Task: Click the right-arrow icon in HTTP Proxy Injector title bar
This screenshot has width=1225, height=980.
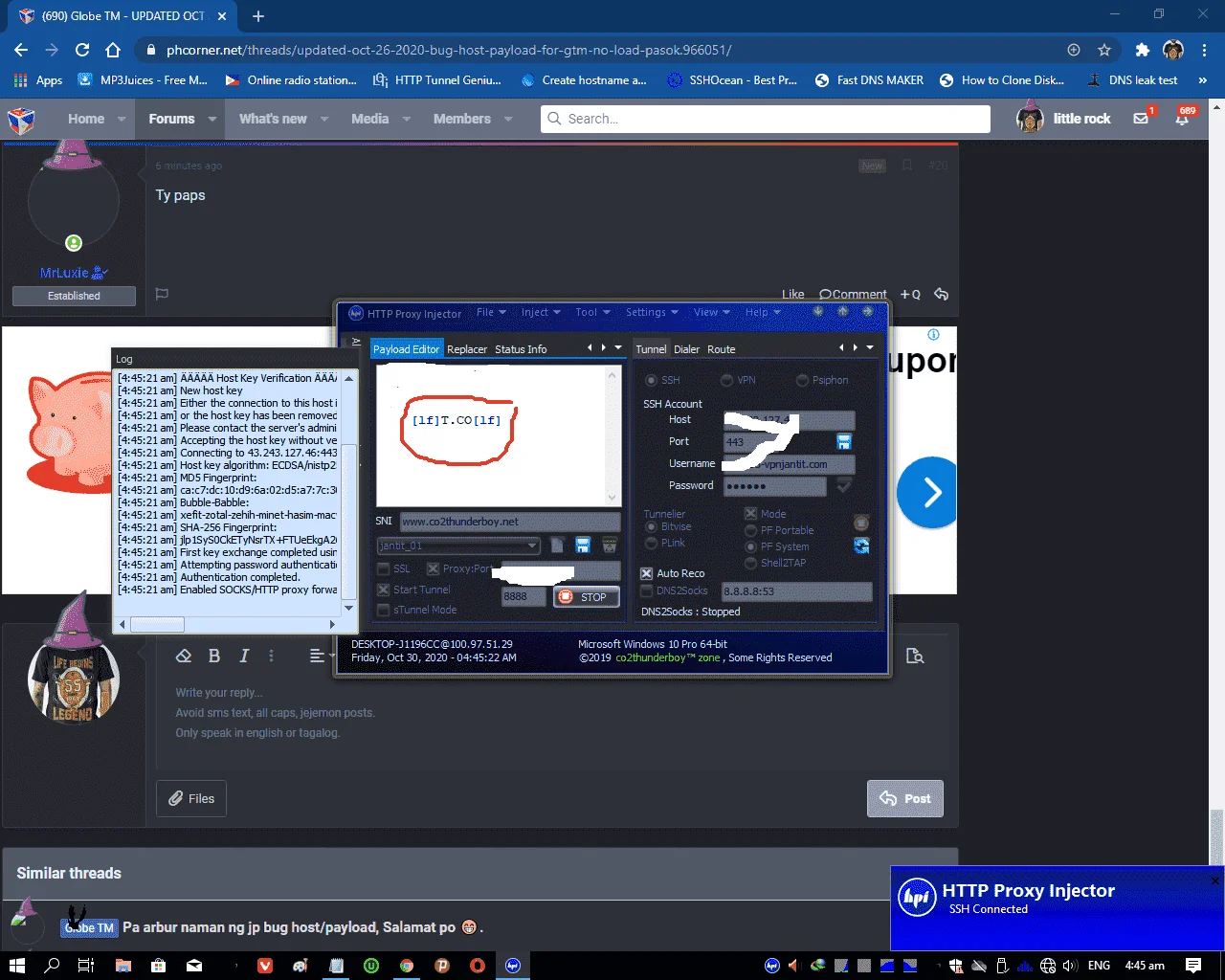Action: pos(868,312)
